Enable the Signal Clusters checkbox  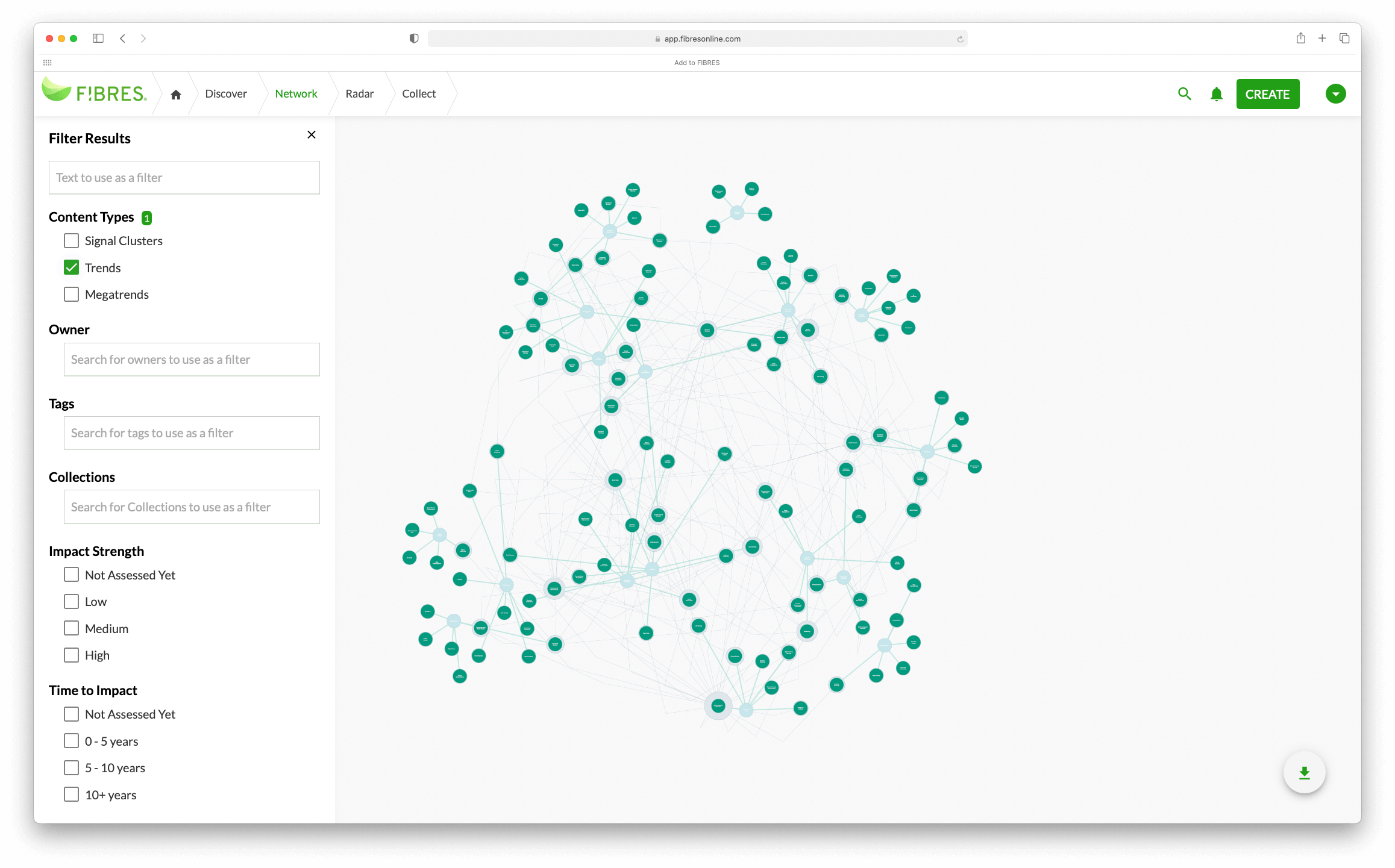tap(72, 240)
